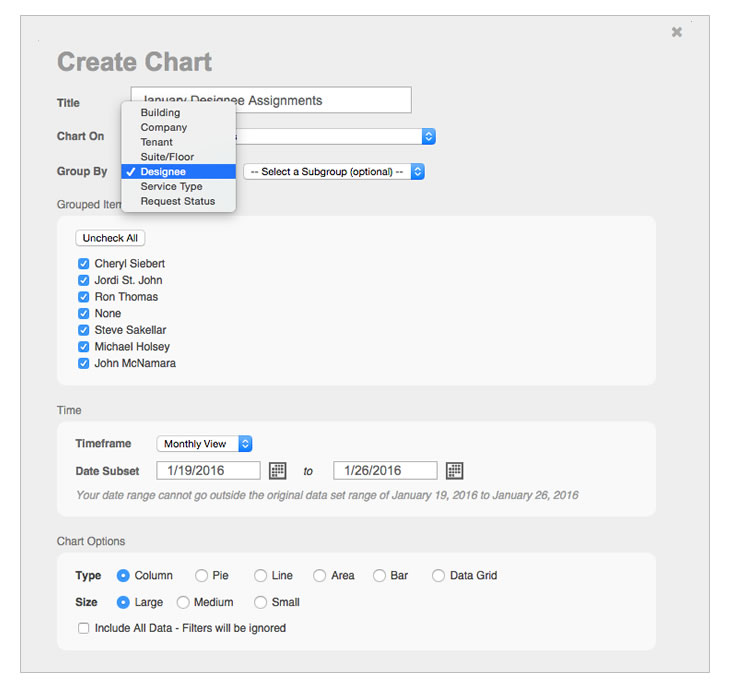The image size is (729, 687).
Task: Set chart size to Medium
Action: tap(183, 603)
